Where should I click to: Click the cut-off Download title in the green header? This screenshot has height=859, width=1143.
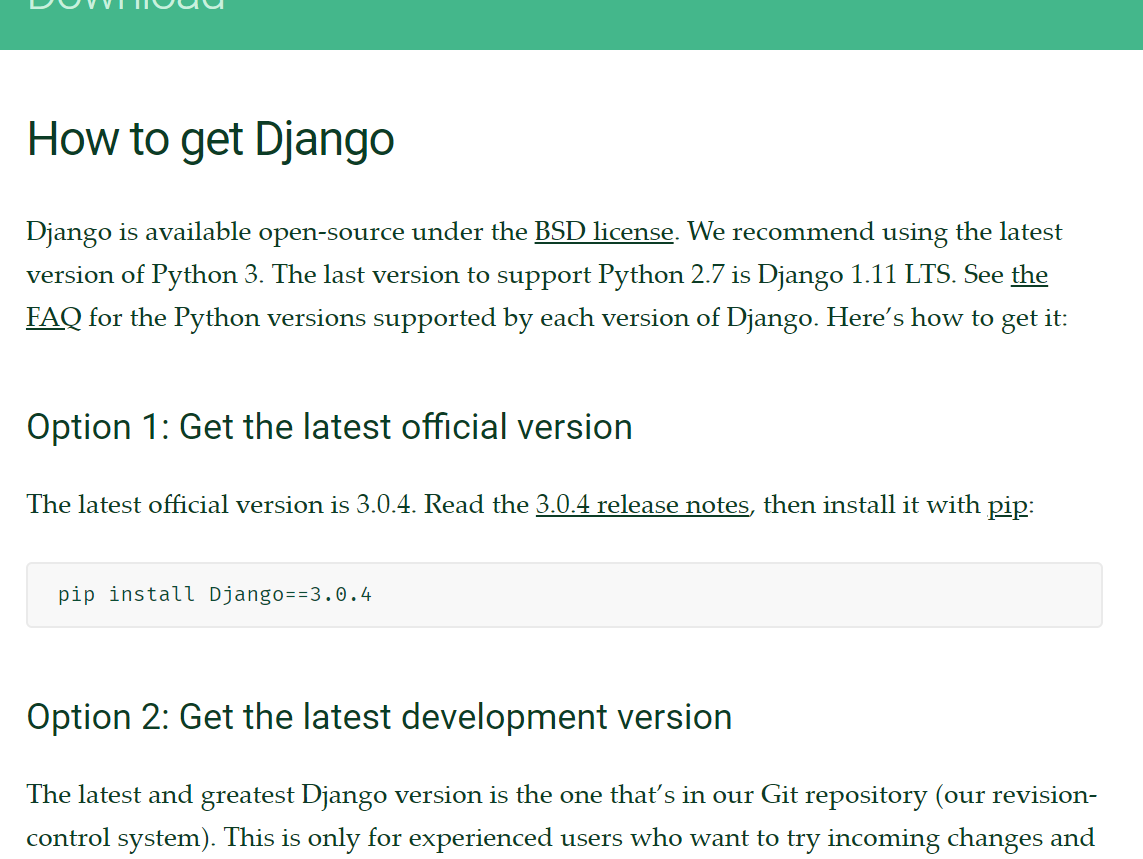[126, 4]
